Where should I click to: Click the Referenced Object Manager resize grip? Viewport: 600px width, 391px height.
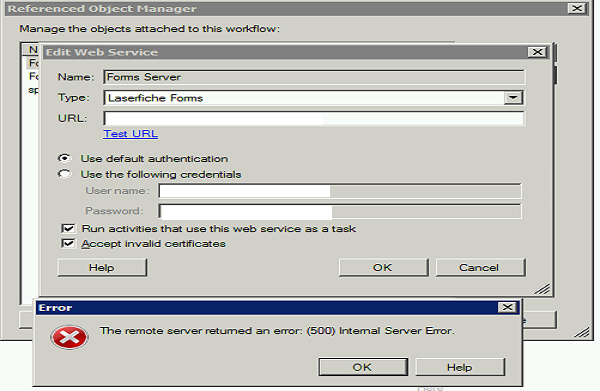[x=582, y=332]
